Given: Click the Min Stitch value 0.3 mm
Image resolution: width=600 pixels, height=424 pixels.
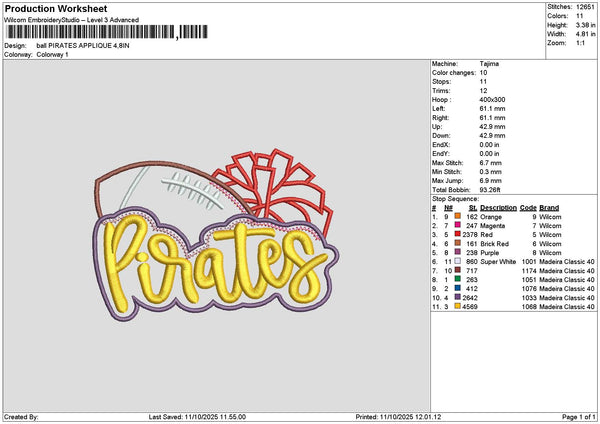Looking at the screenshot, I should pos(491,172).
